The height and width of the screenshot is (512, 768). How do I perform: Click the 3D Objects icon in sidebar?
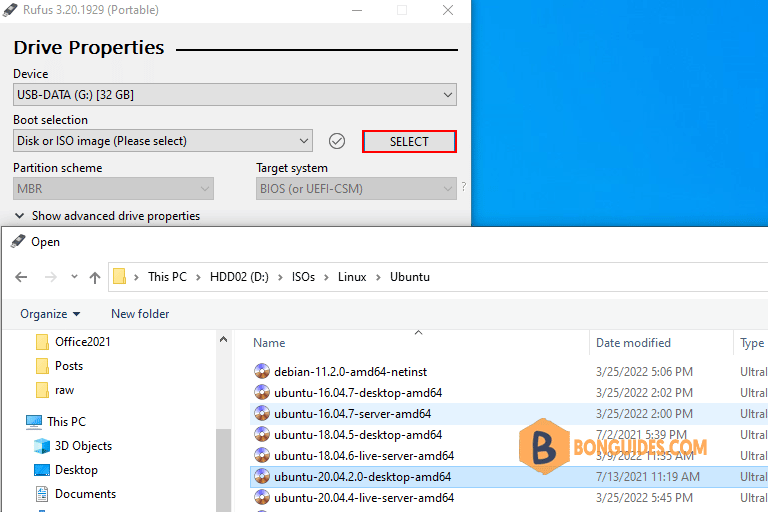tap(42, 446)
